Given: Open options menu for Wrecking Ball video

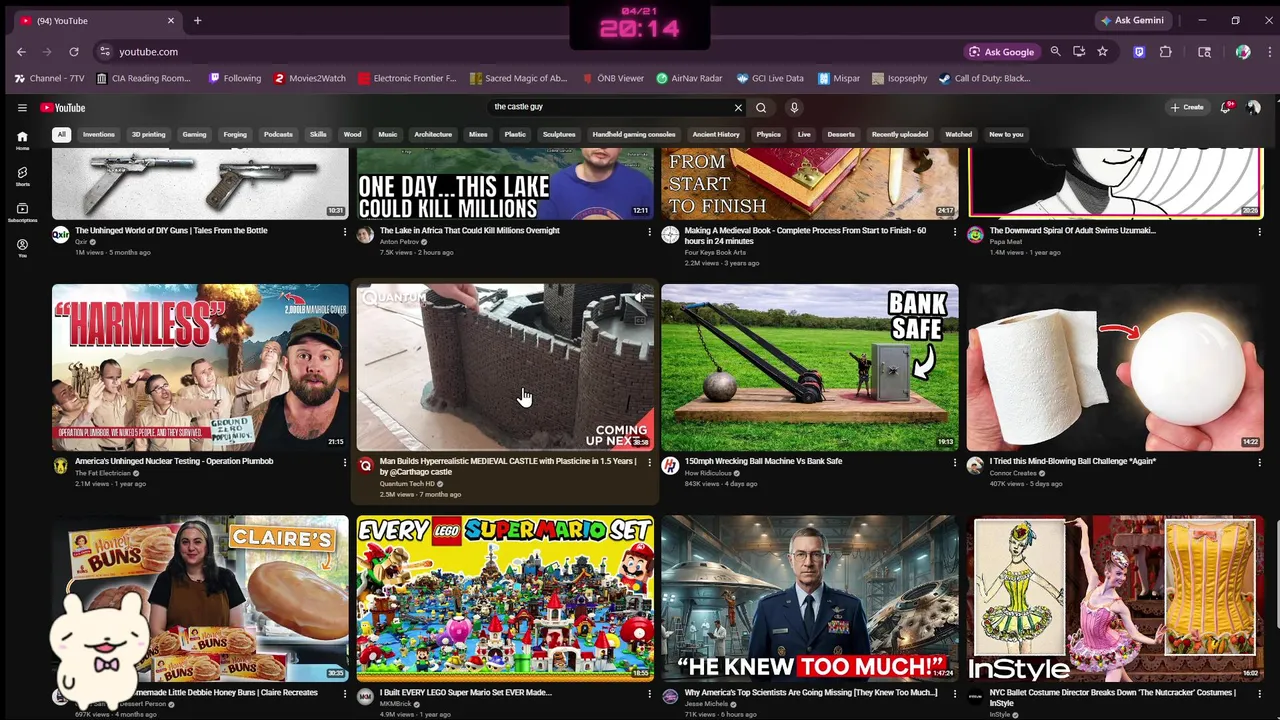Looking at the screenshot, I should click(x=954, y=463).
